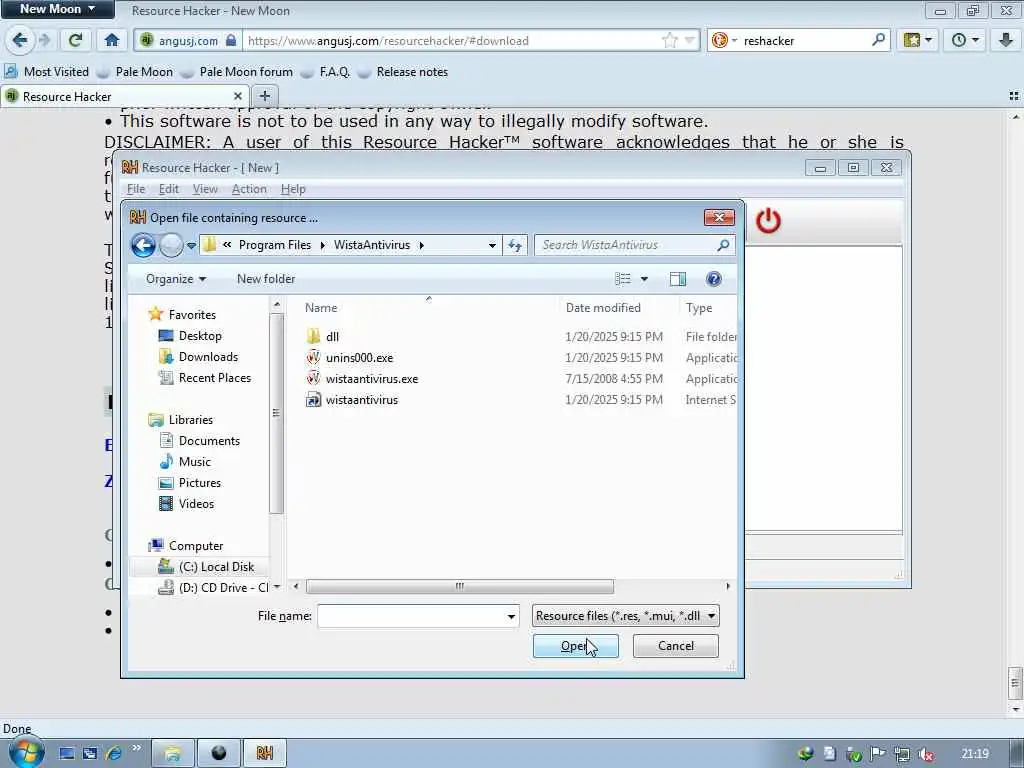Expand the WistaAntivirus breadcrumb arrow

421,246
